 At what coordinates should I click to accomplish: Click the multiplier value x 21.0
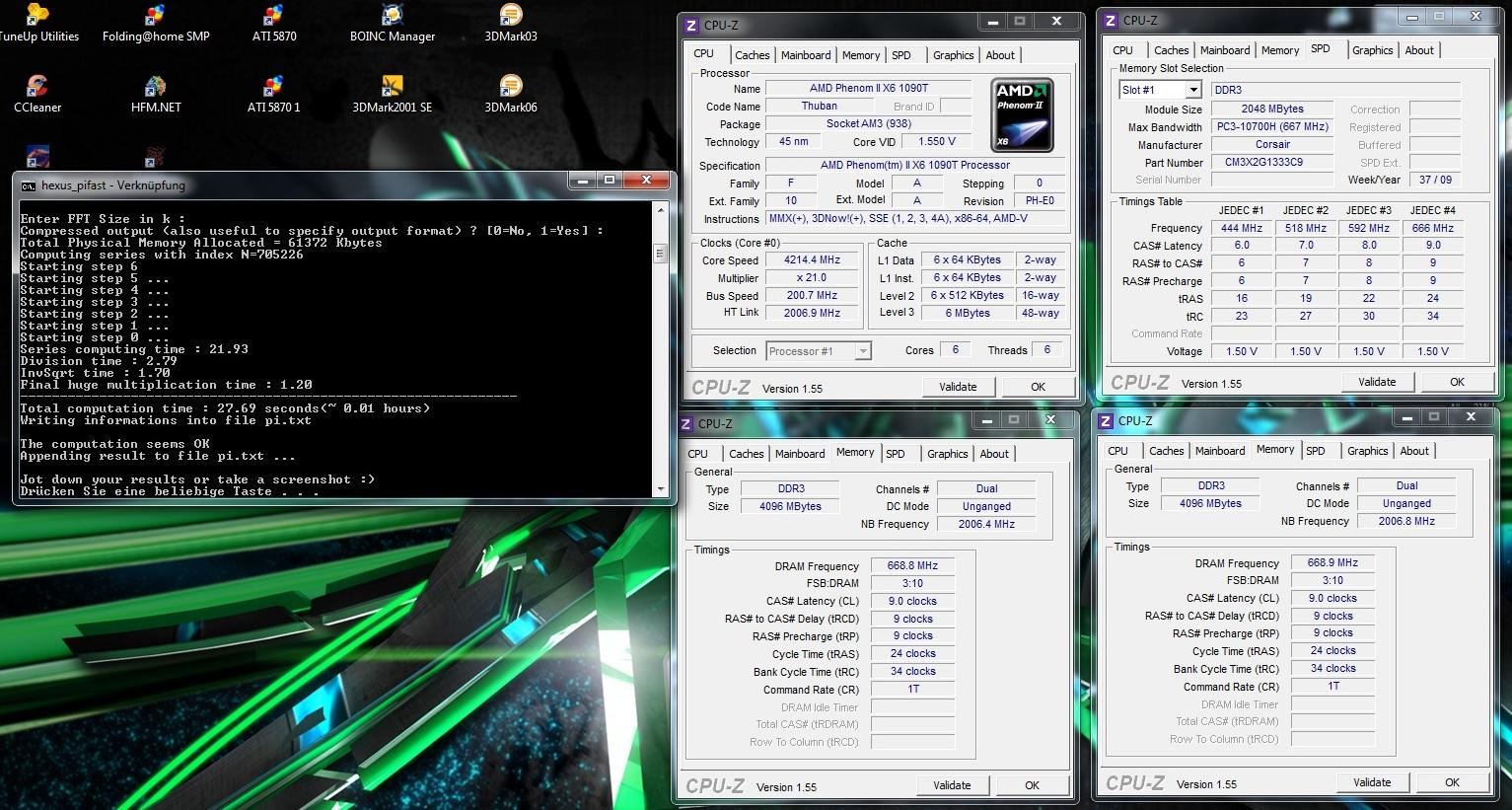pos(812,278)
